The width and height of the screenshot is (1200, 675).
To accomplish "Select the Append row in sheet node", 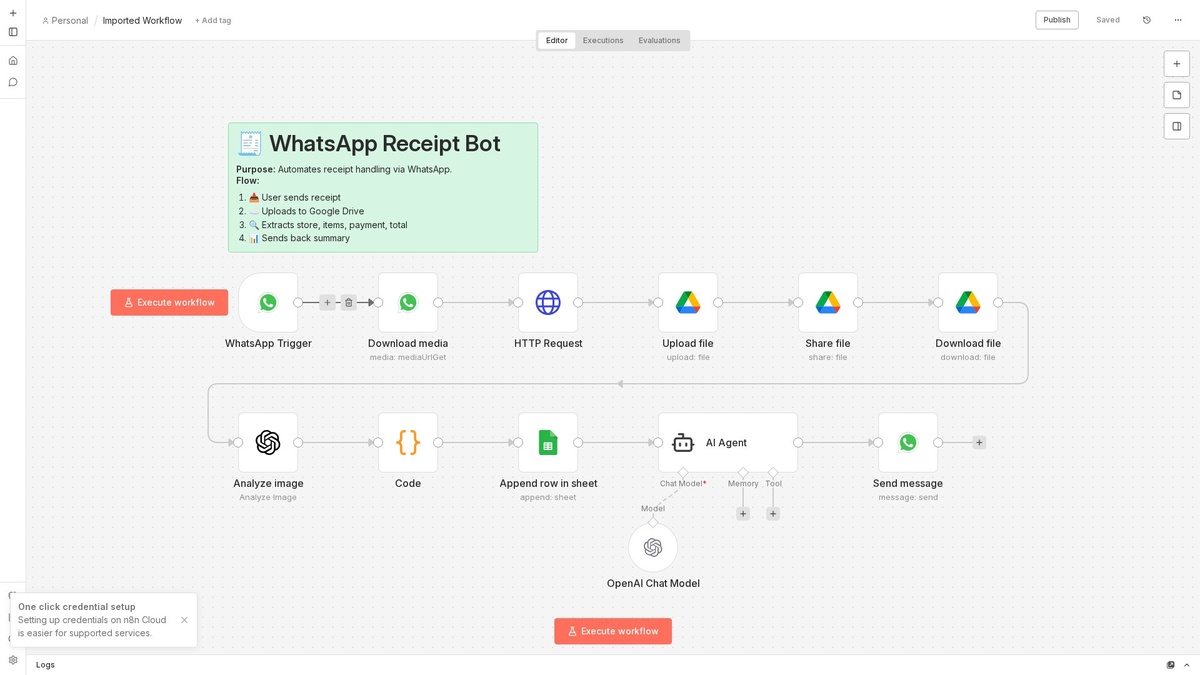I will click(548, 442).
